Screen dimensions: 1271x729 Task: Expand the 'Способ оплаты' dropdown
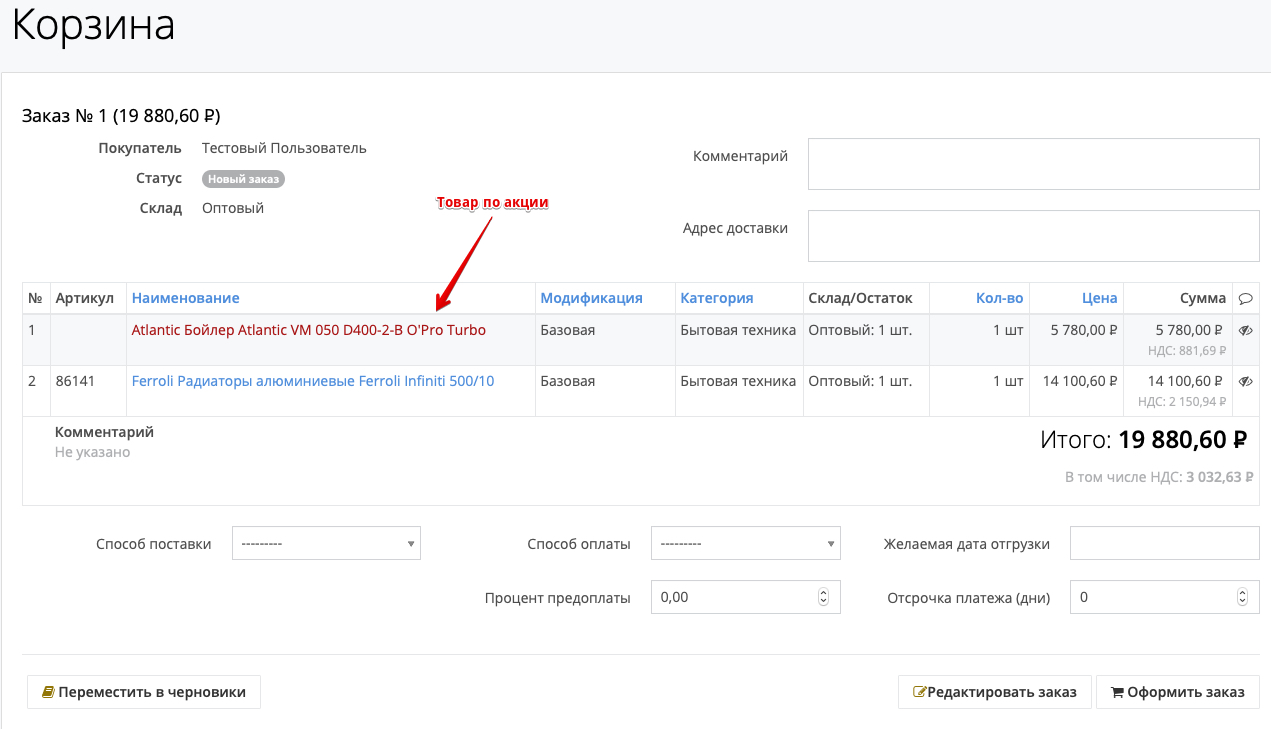[745, 543]
